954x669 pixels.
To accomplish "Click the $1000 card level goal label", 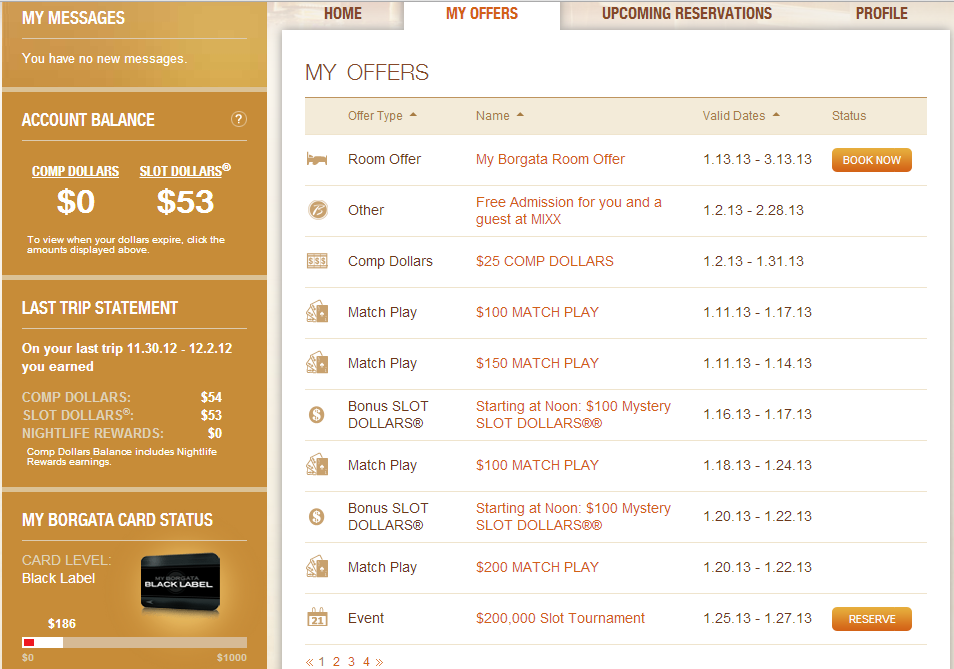I will (x=232, y=657).
